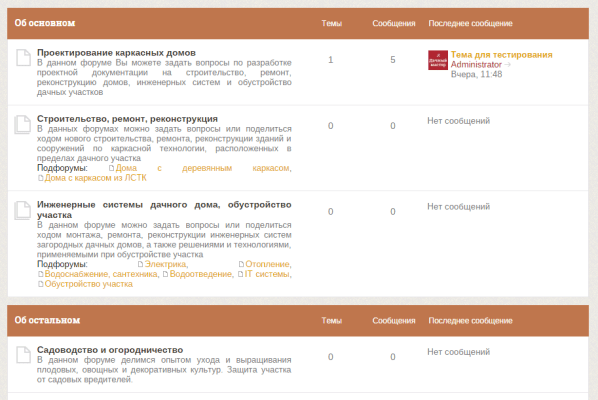Click Нет сообщений in Строительство, ремонт, реконструкция row
This screenshot has height=400, width=598.
pos(458,121)
